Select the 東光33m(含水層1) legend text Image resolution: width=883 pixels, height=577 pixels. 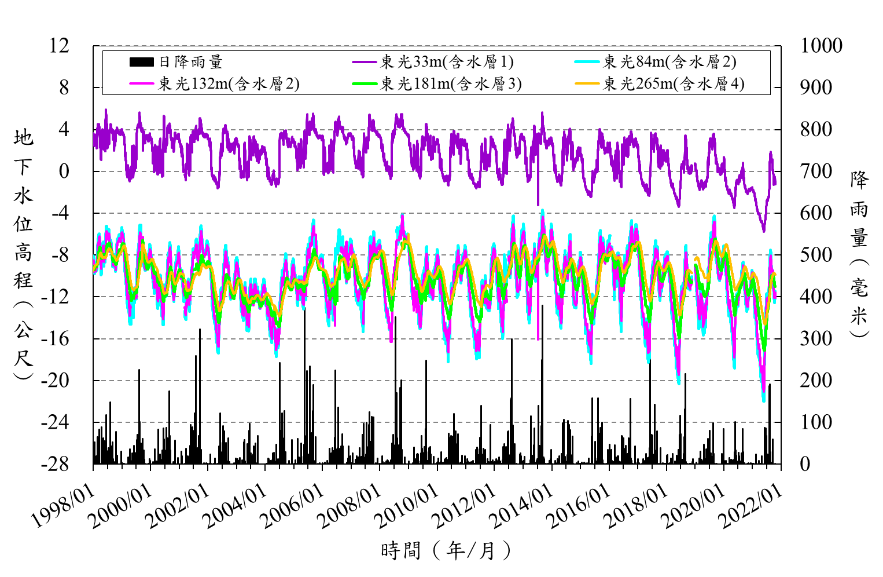click(x=447, y=62)
